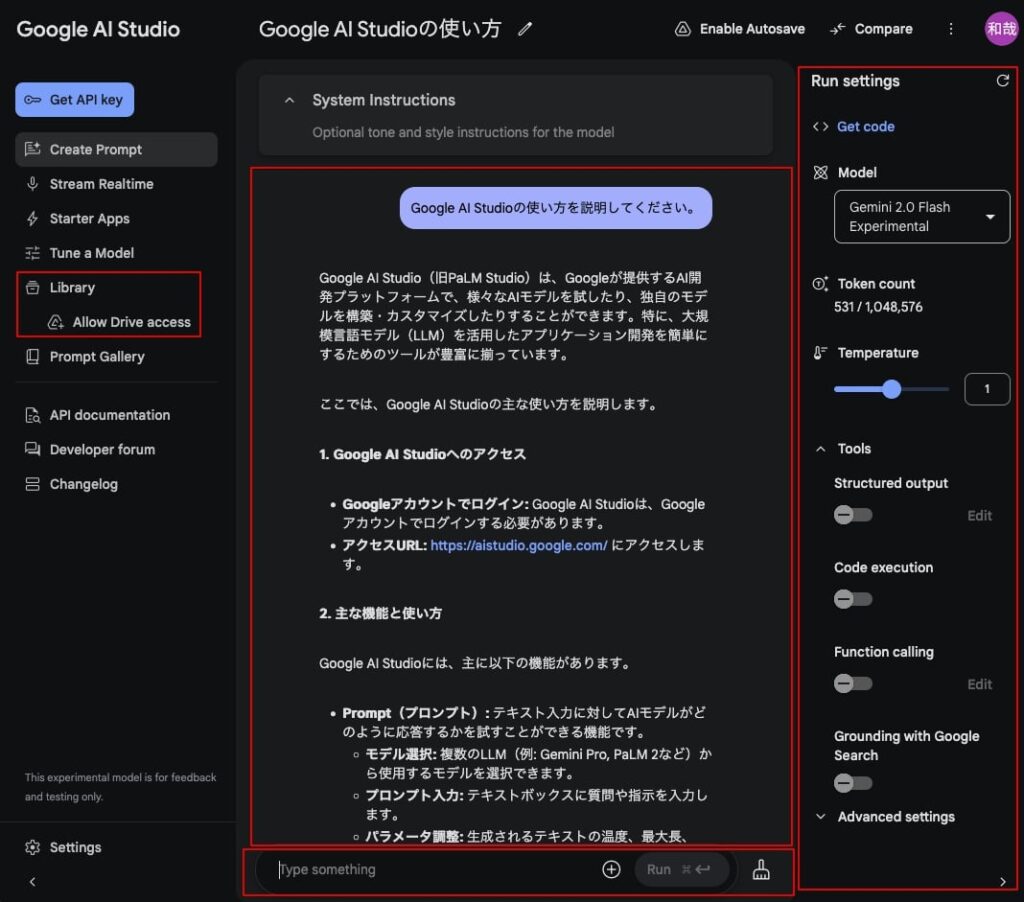This screenshot has height=902, width=1024.
Task: Click the microphone icon beside Stream Realtime
Action: pyautogui.click(x=33, y=184)
